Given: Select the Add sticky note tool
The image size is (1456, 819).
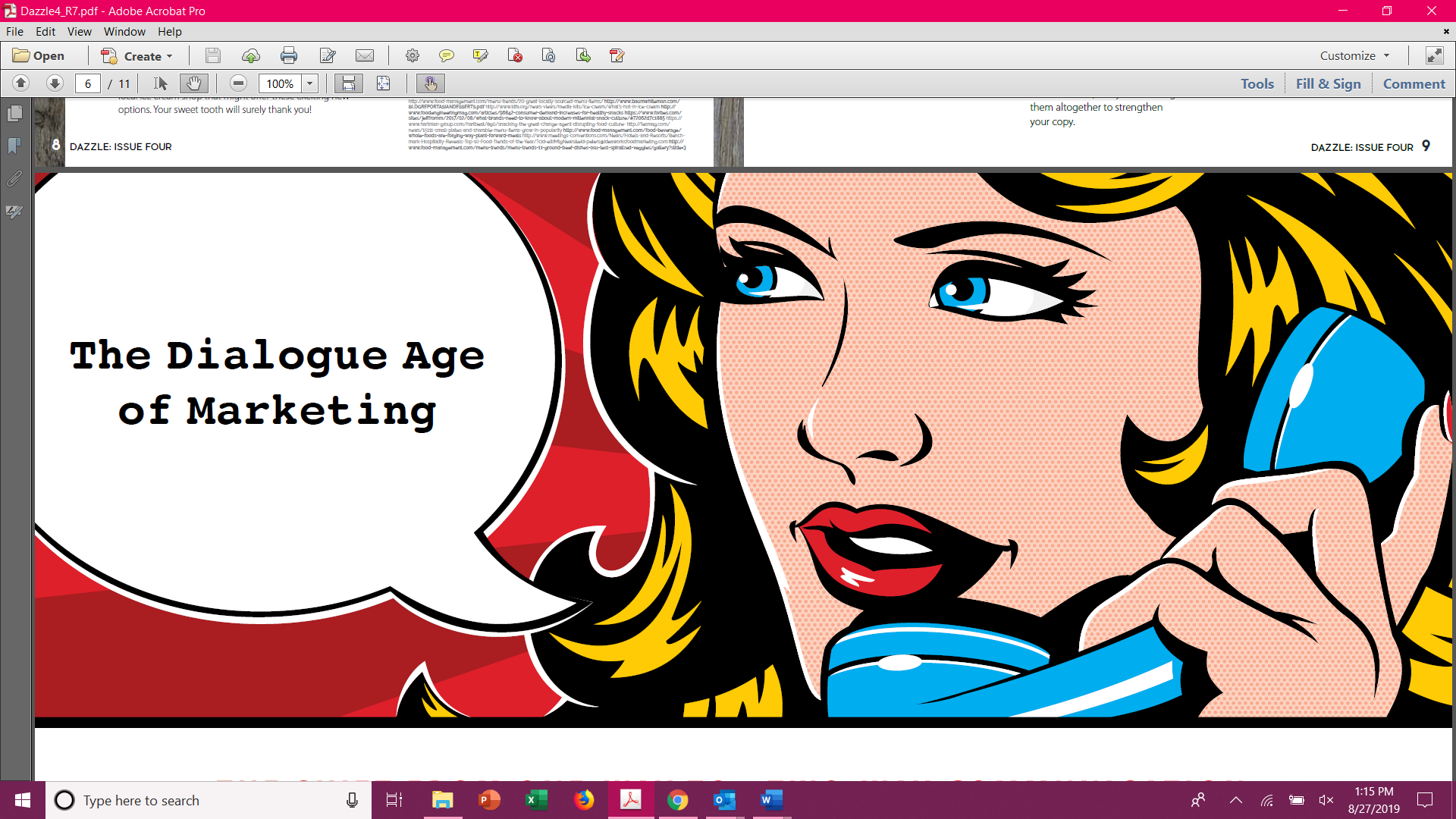Looking at the screenshot, I should pyautogui.click(x=447, y=55).
